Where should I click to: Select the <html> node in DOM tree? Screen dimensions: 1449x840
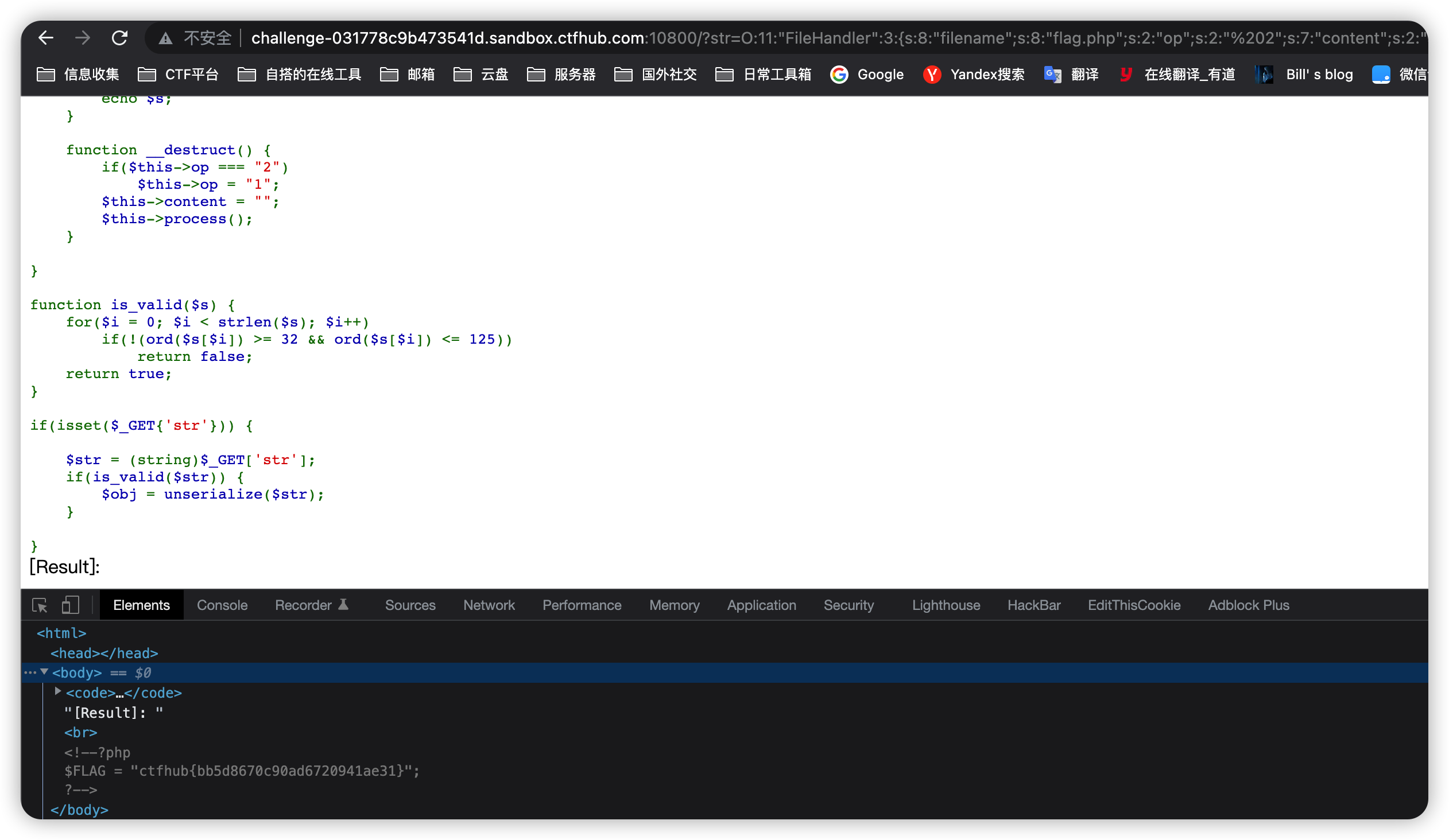pos(61,633)
